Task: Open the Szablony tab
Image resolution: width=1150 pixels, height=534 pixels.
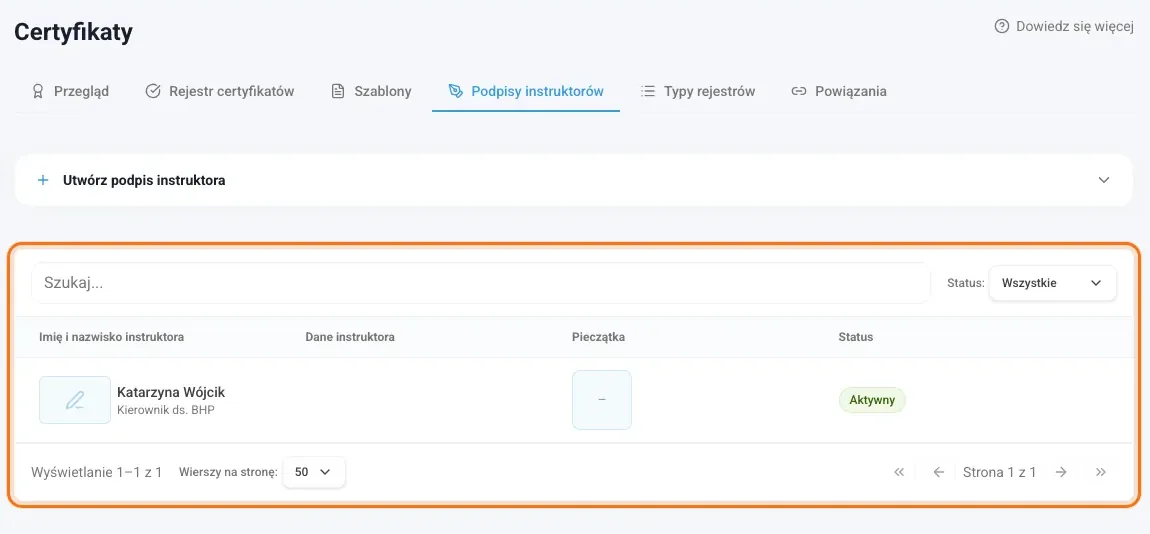Action: [370, 91]
